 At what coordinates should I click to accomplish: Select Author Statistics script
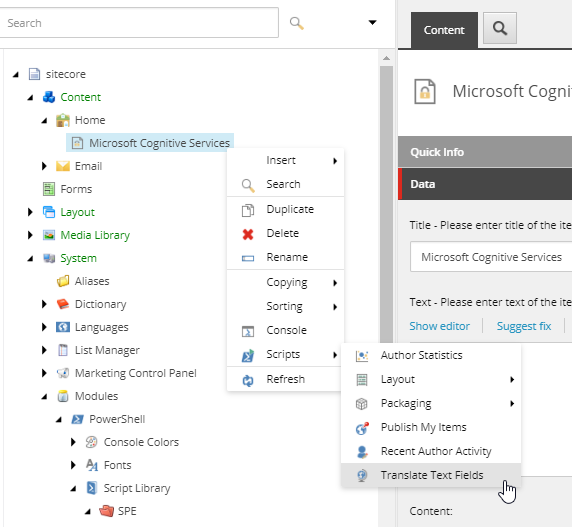click(431, 355)
